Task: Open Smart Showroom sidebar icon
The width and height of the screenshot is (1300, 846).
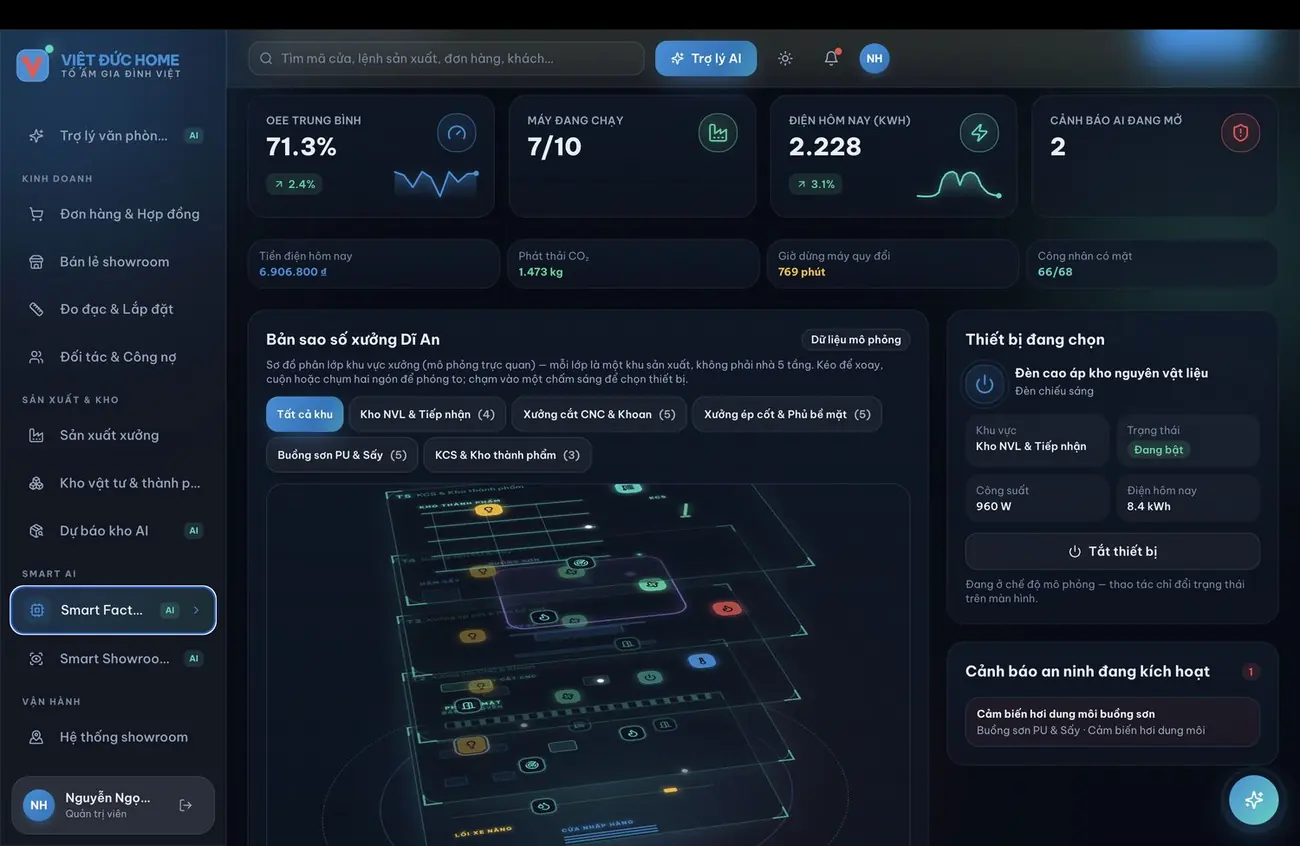Action: (x=36, y=659)
